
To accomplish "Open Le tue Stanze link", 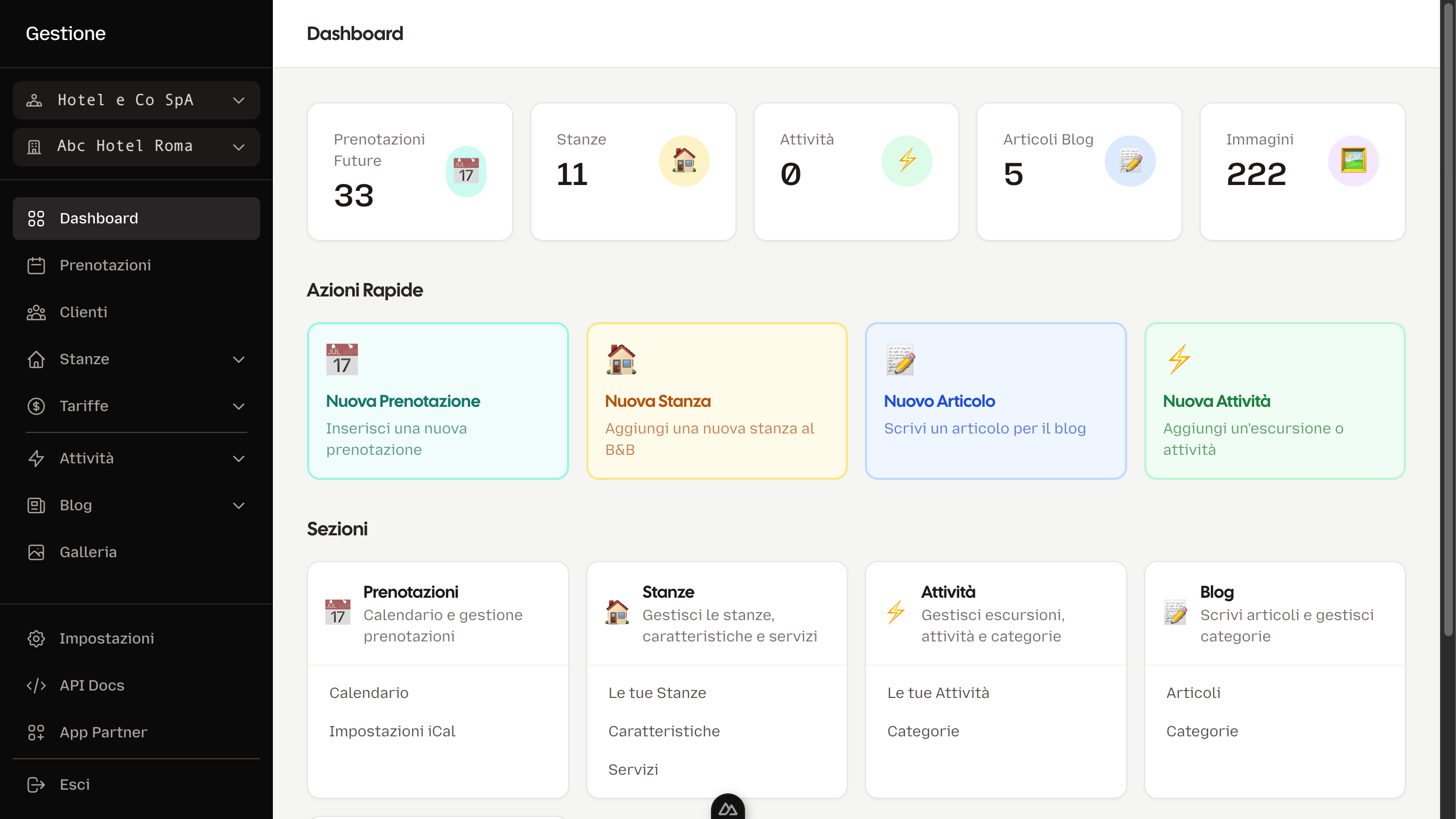I will click(x=657, y=693).
